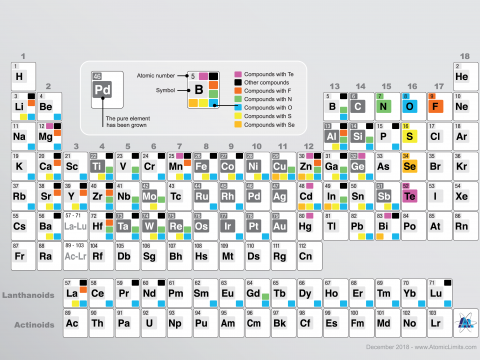
Task: Select the green Nitrogen element tile
Action: tap(388, 107)
